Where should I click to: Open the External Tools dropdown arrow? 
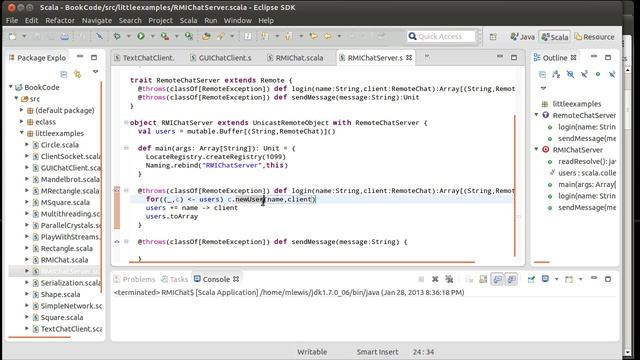pyautogui.click(x=176, y=36)
